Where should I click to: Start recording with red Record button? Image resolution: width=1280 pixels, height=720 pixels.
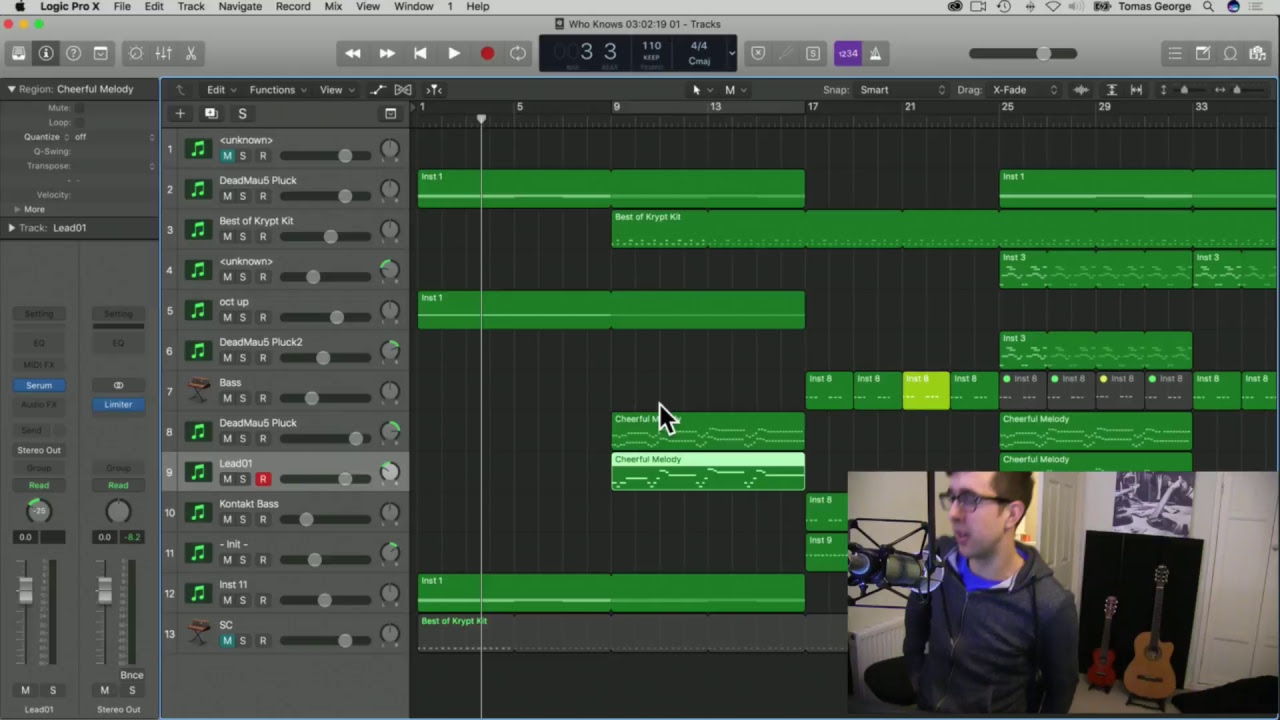(487, 53)
